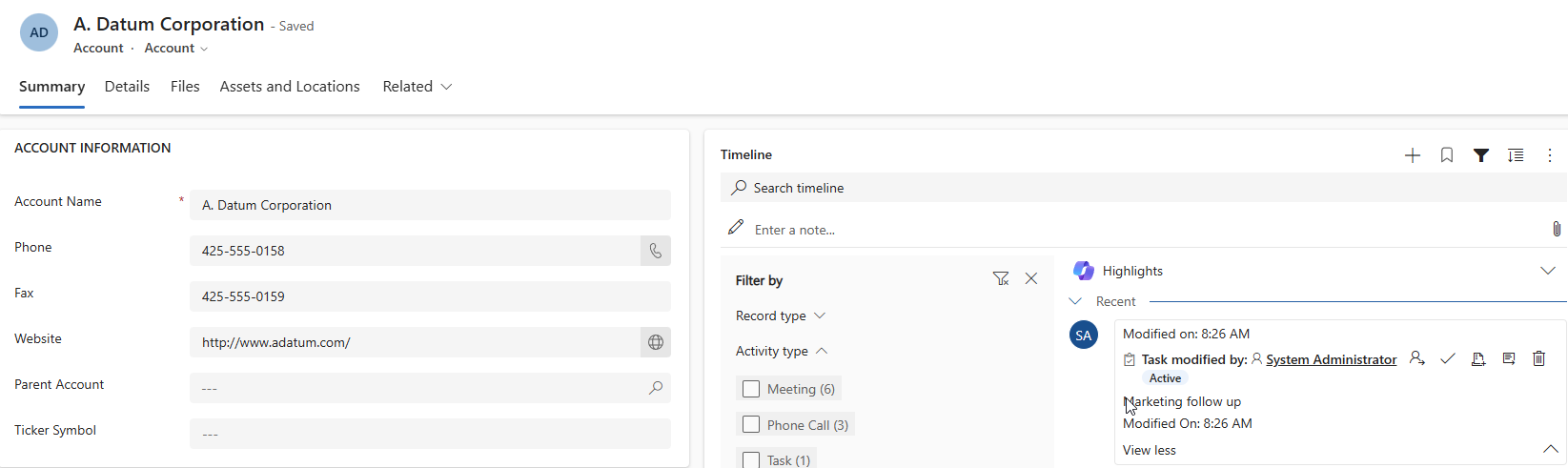
Task: Open the Related tab dropdown
Action: 417,87
